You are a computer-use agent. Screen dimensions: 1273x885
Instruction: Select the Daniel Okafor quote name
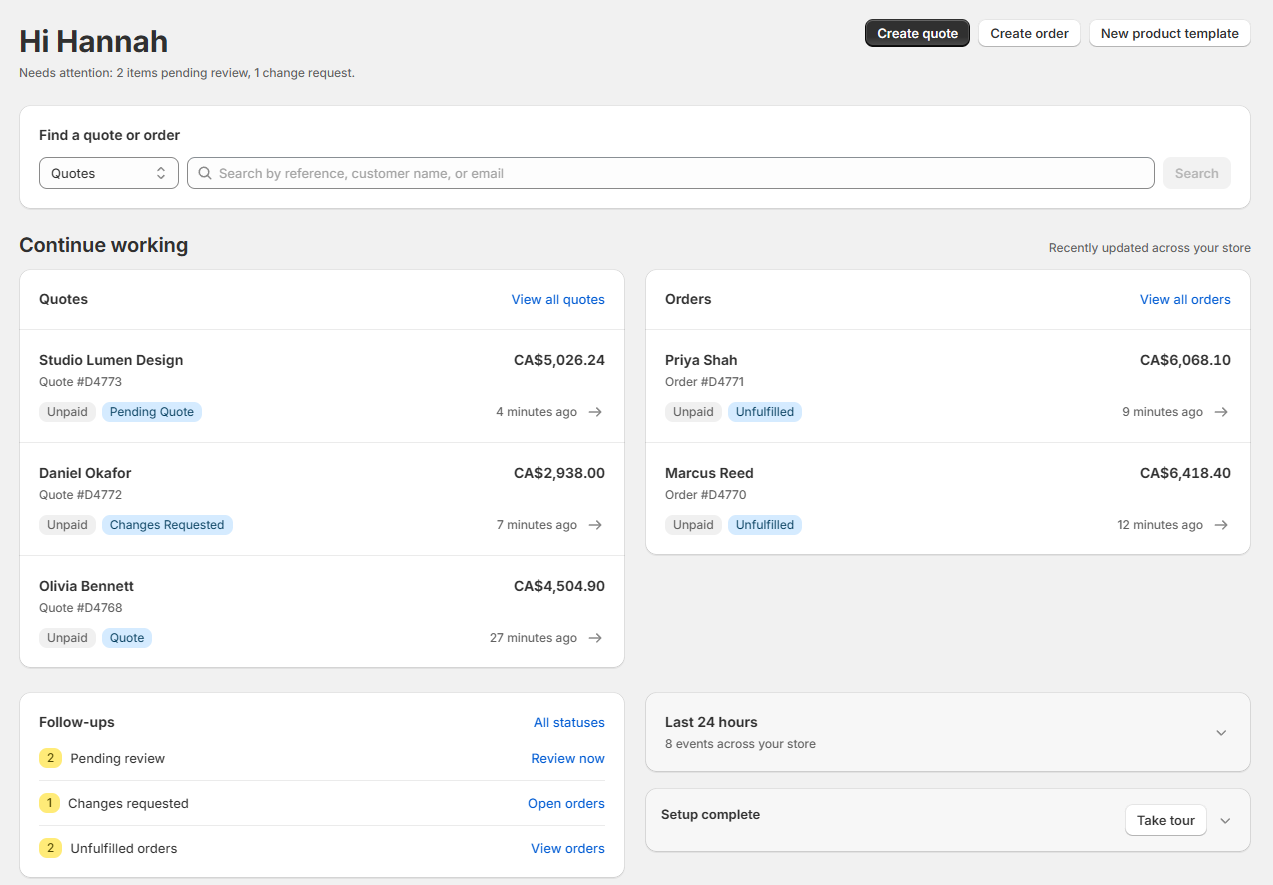pyautogui.click(x=85, y=473)
